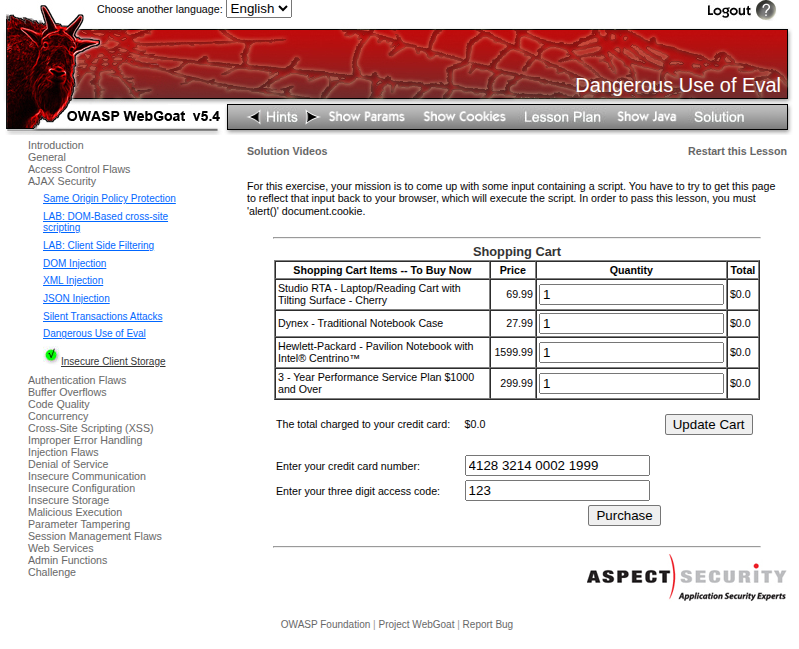The image size is (799, 649).
Task: Collapse the AJAX Security category
Action: pos(62,181)
